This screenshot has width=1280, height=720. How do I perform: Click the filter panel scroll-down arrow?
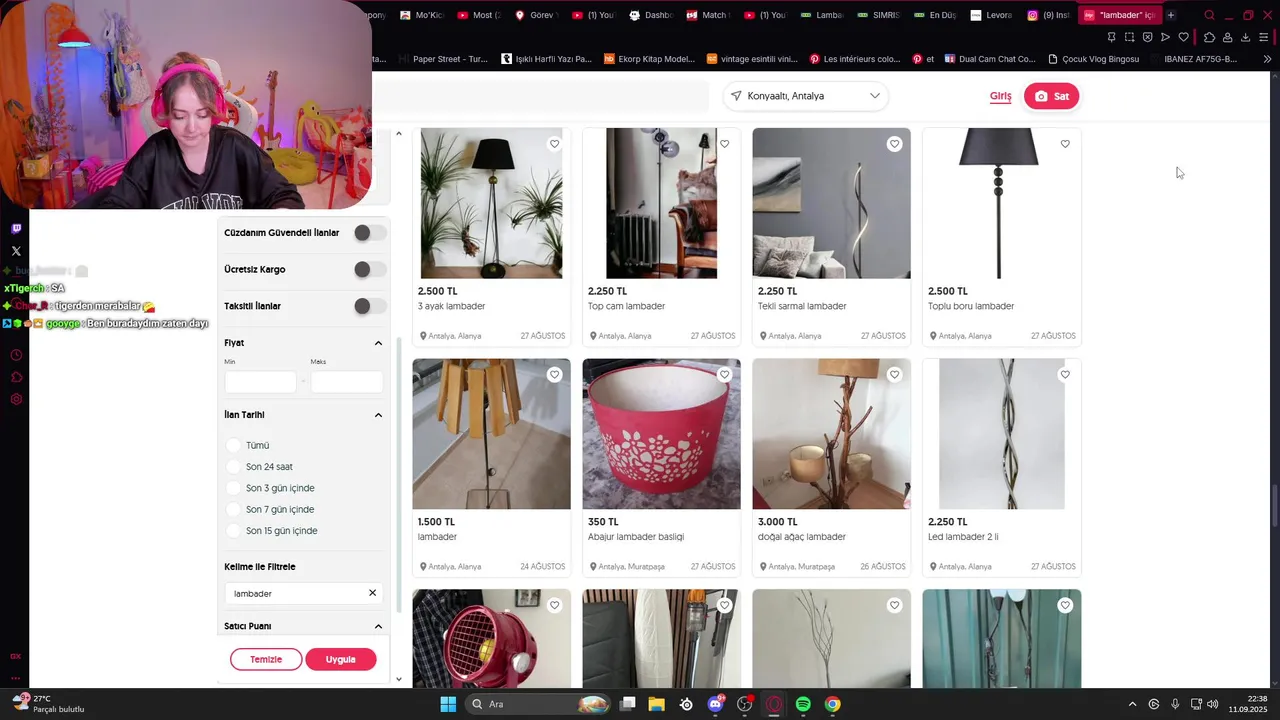(399, 679)
